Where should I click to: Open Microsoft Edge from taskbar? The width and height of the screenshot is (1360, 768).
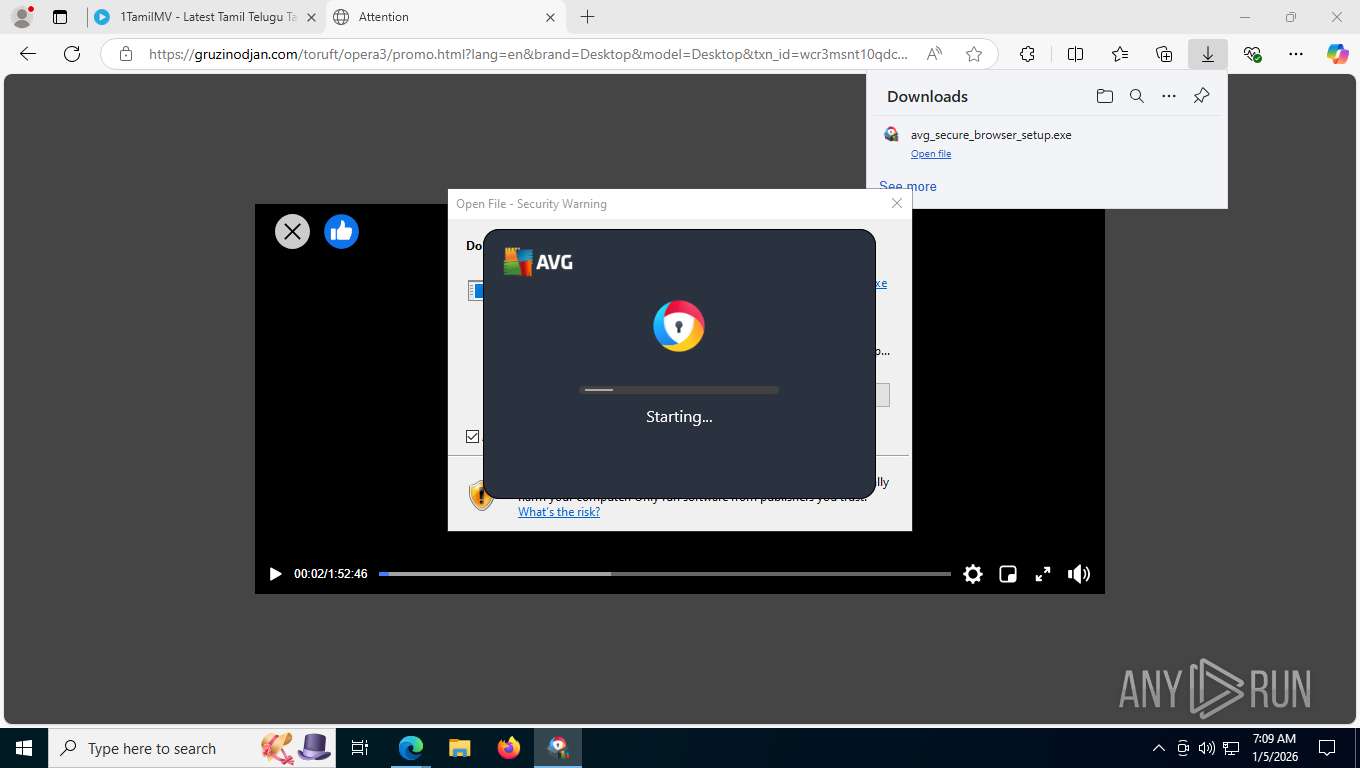pos(410,748)
